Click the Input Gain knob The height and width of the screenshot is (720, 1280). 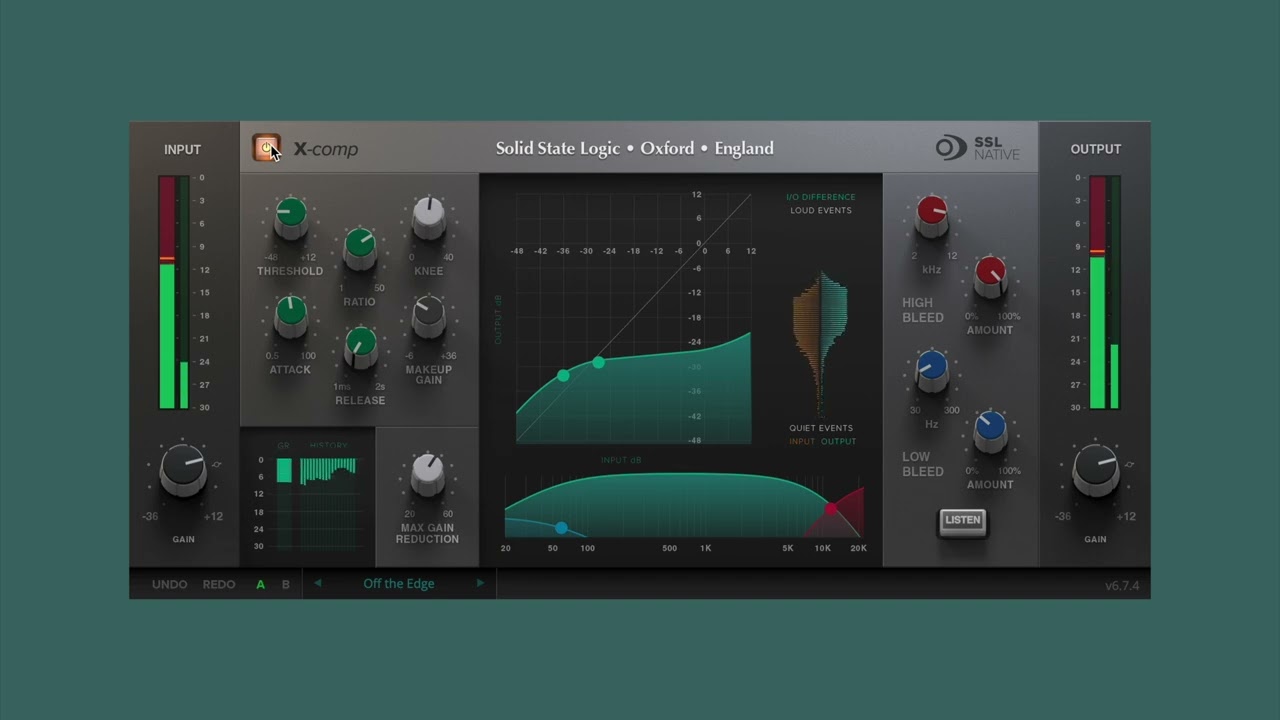183,470
